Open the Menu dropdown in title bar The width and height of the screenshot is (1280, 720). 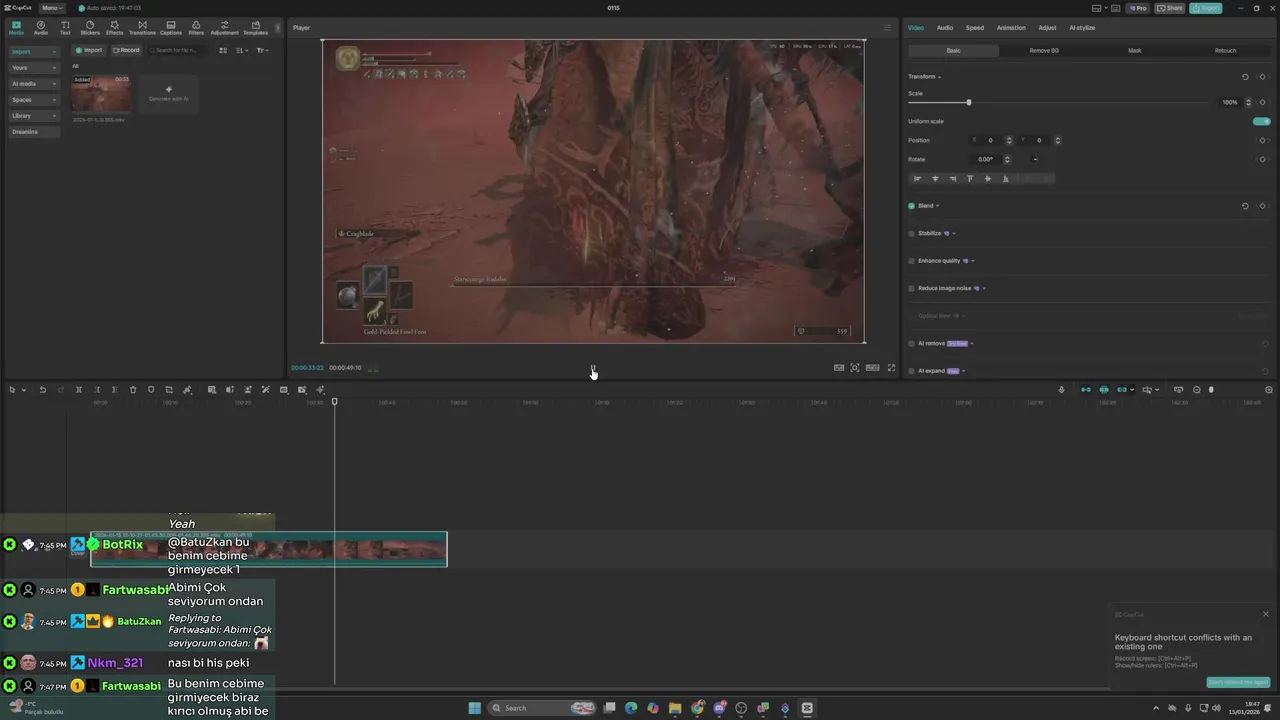pos(53,8)
